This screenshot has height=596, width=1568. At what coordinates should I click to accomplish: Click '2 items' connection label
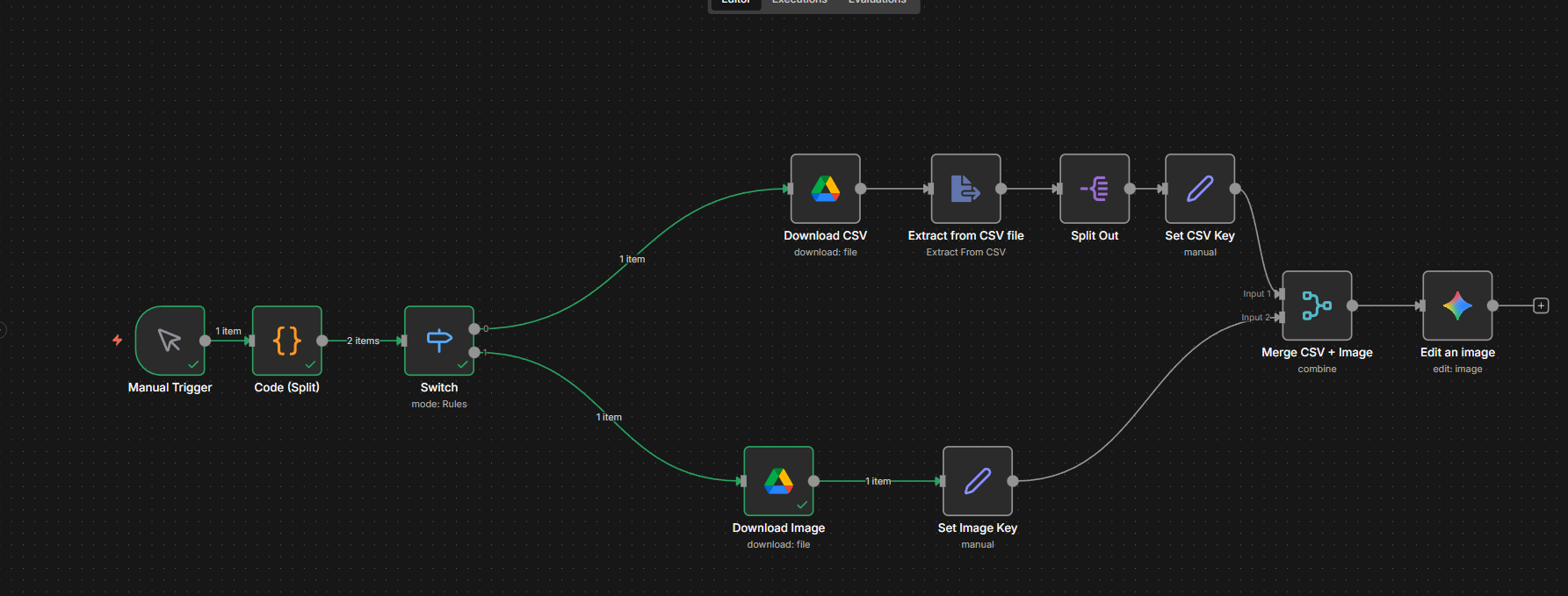pyautogui.click(x=363, y=341)
